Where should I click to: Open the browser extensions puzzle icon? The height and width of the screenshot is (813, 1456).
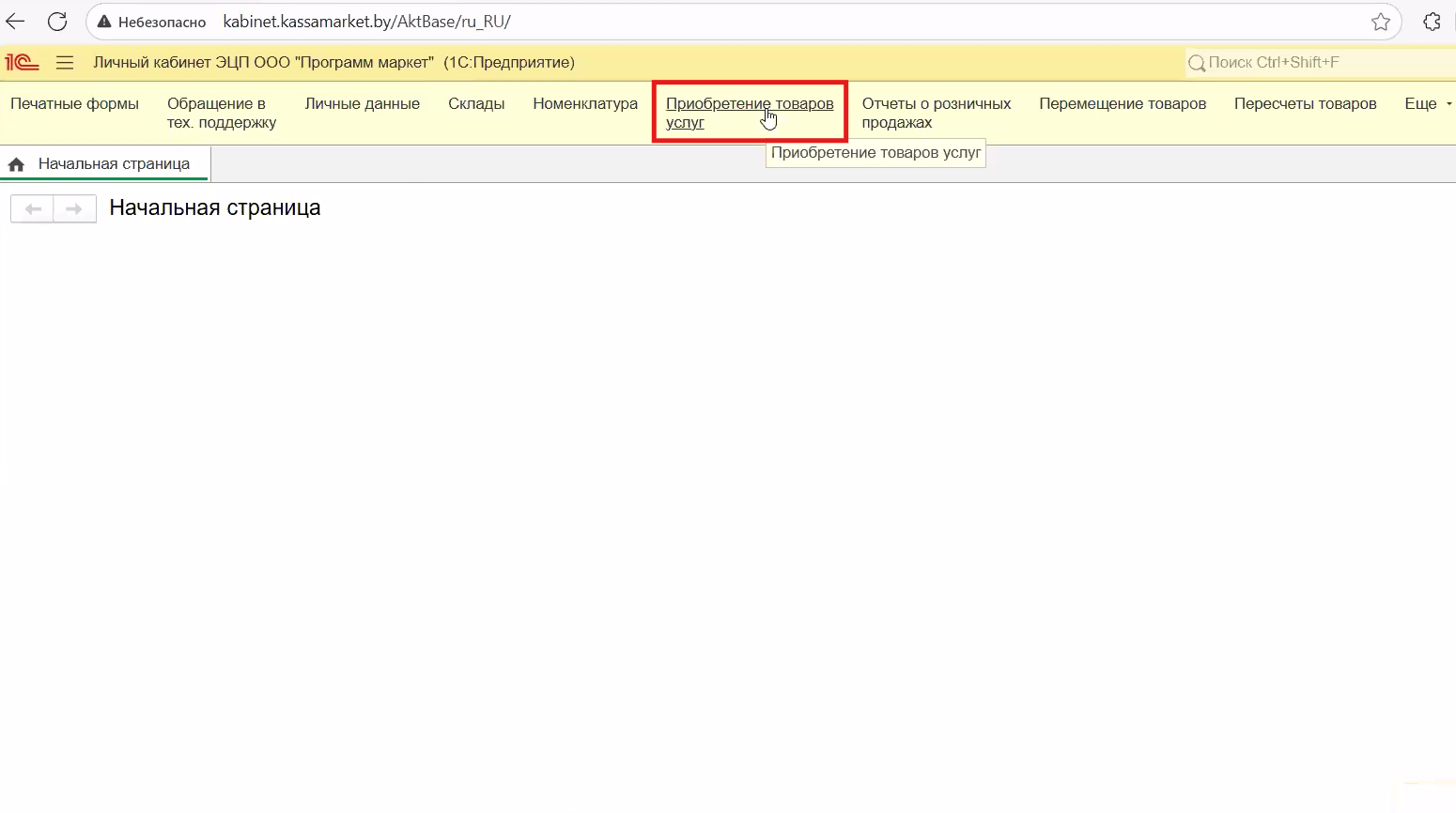(1432, 22)
